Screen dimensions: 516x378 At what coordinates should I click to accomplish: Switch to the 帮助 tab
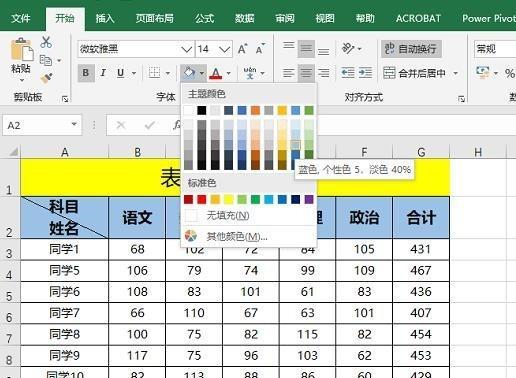coord(365,18)
